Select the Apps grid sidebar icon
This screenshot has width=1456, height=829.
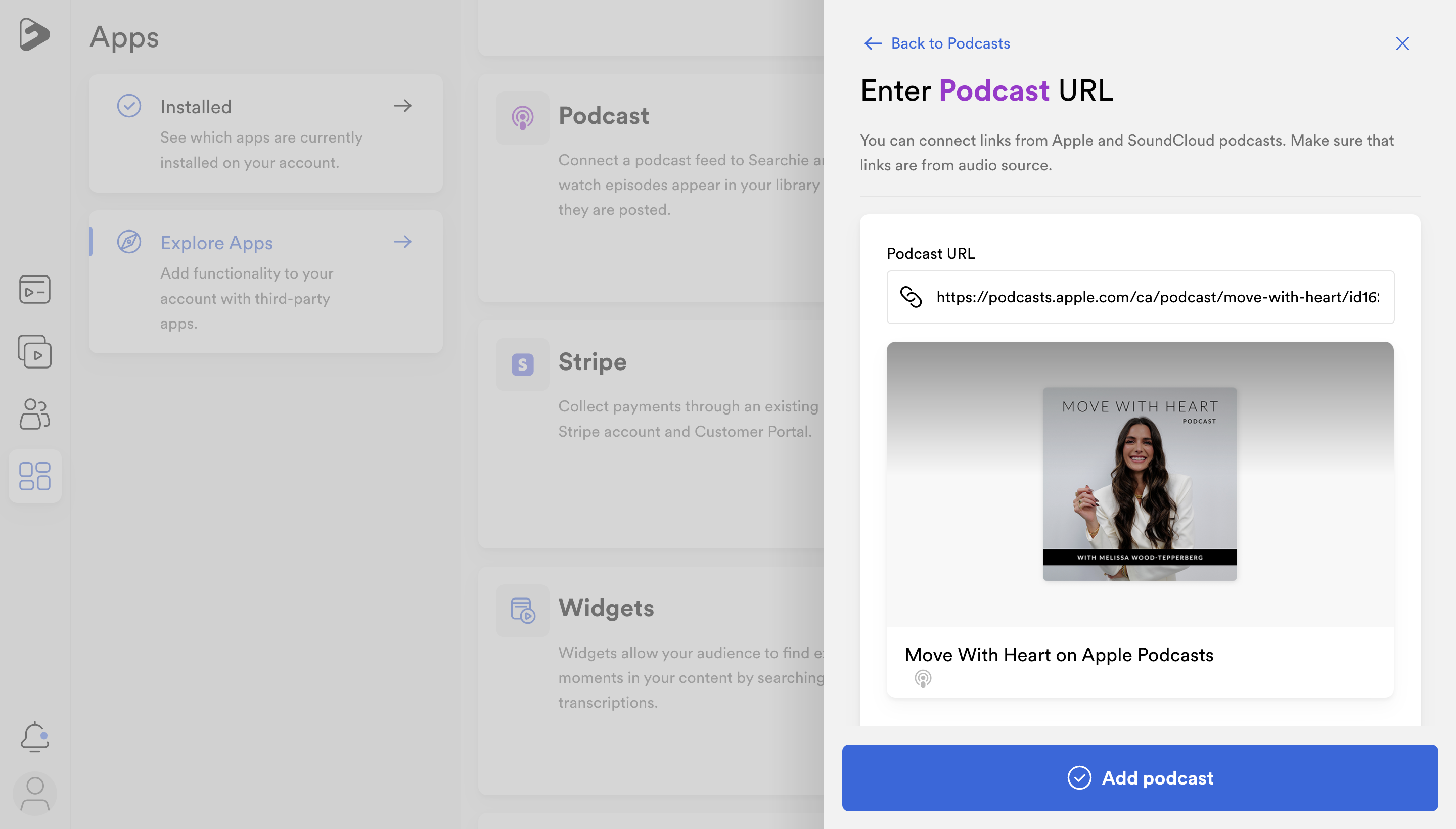point(35,476)
